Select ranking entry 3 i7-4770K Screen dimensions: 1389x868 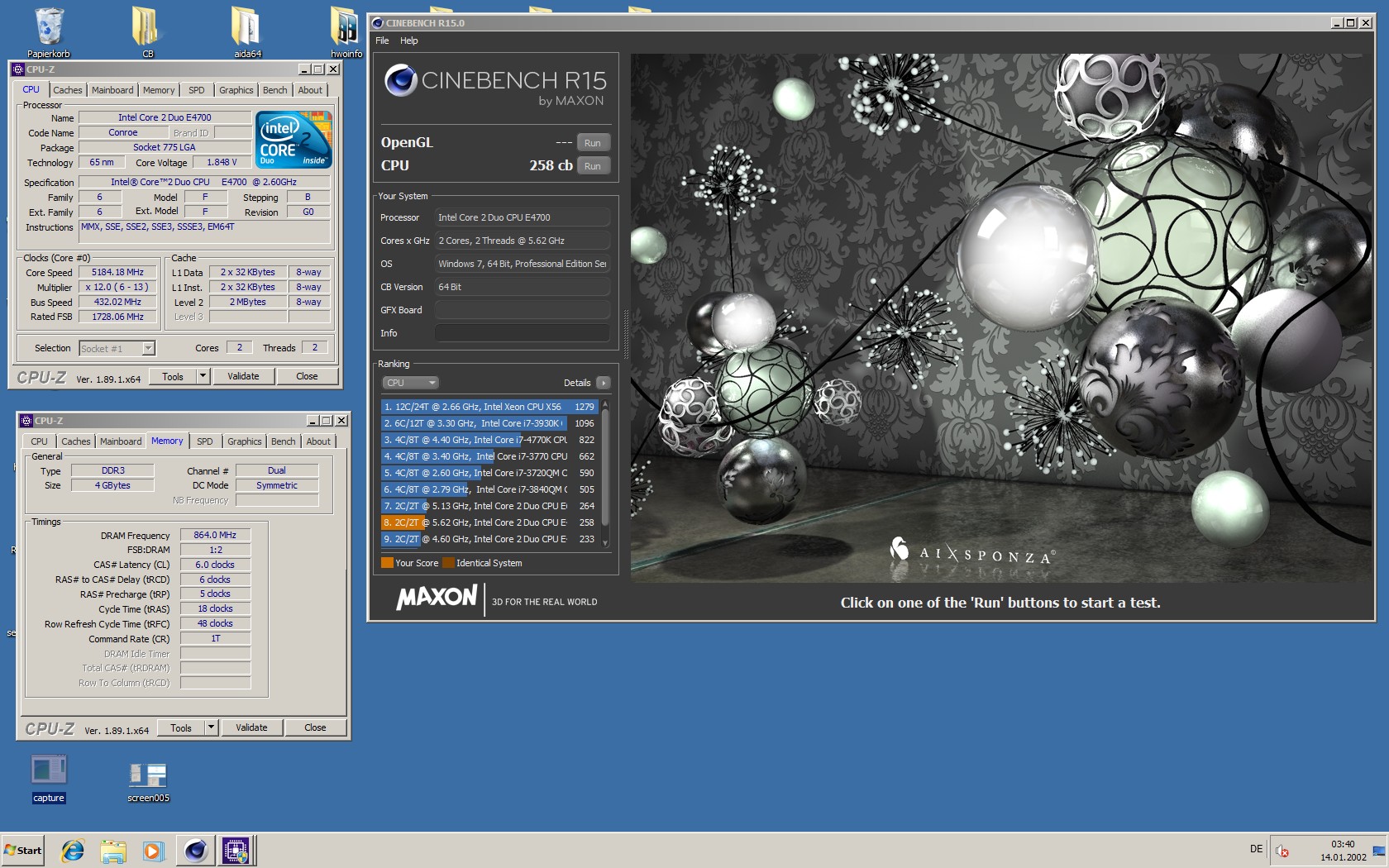489,440
